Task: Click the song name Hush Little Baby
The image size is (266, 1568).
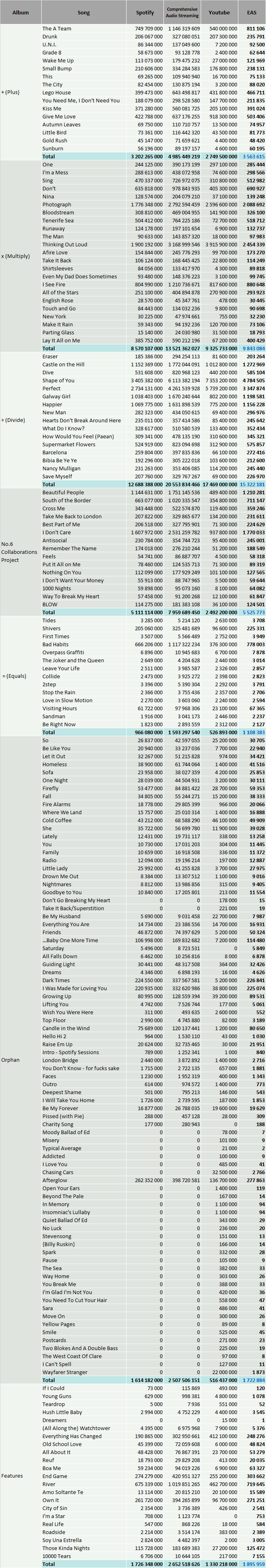Action: pyautogui.click(x=62, y=1412)
